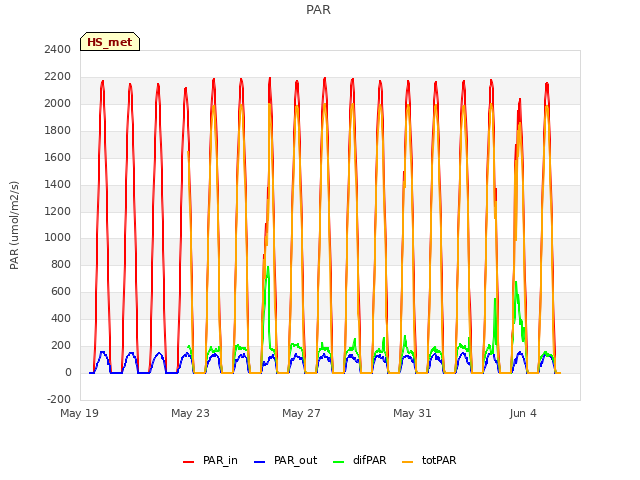
Task: Click the 1800 y-axis tick label
Action: (58, 130)
